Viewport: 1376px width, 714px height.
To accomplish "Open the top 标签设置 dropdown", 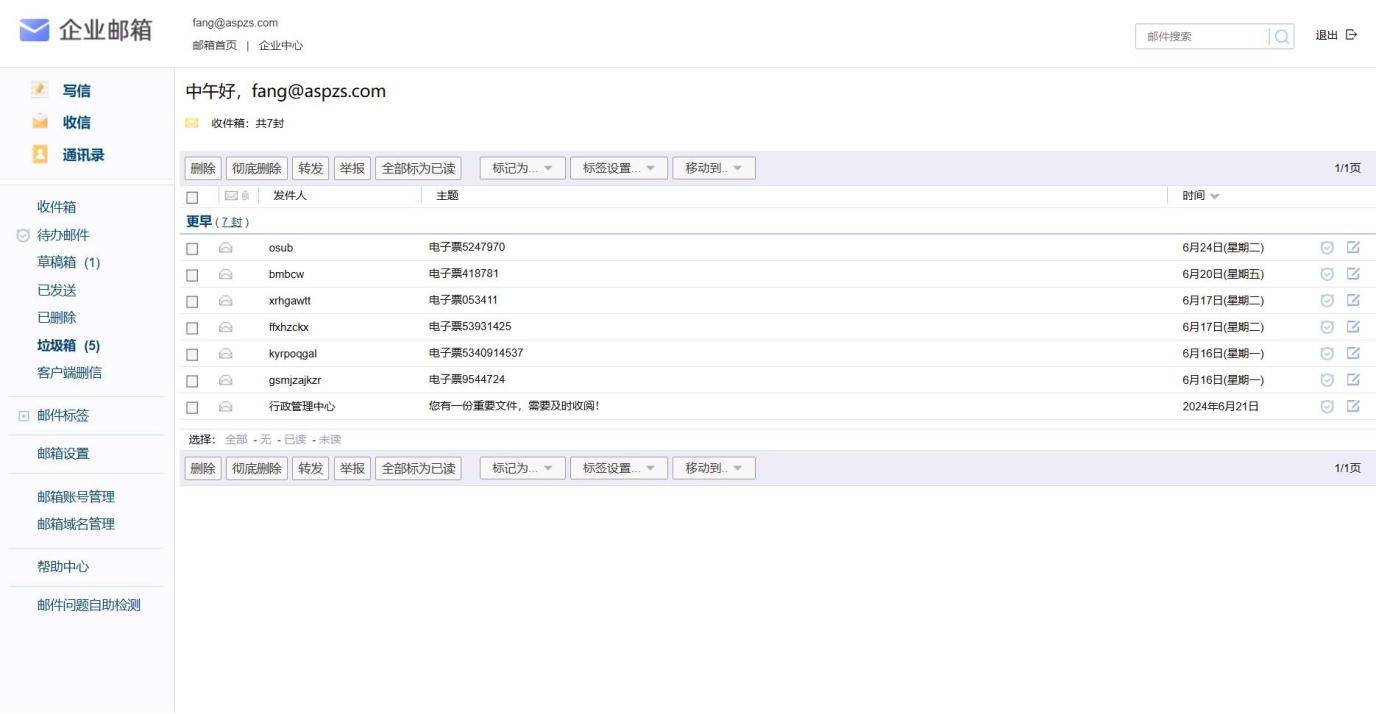I will pos(618,168).
